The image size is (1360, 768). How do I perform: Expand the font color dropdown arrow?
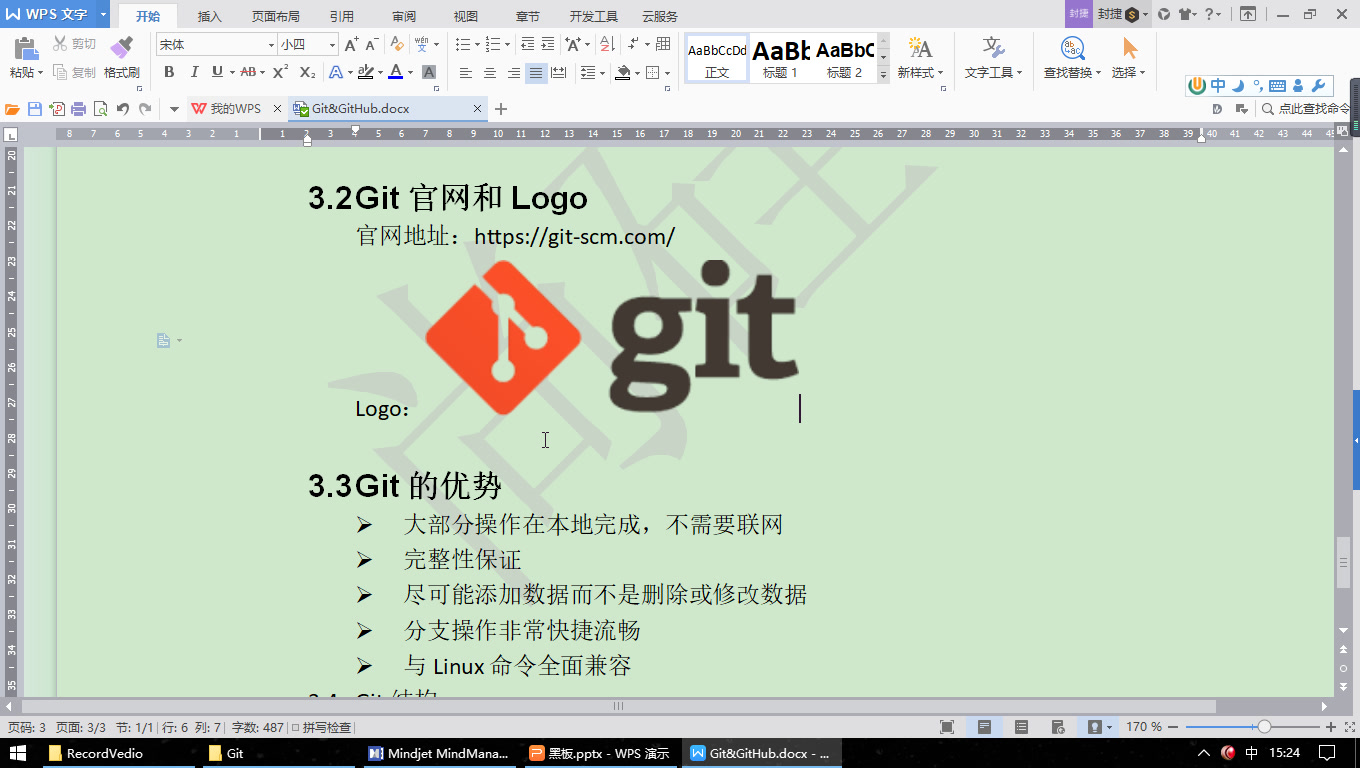point(410,73)
